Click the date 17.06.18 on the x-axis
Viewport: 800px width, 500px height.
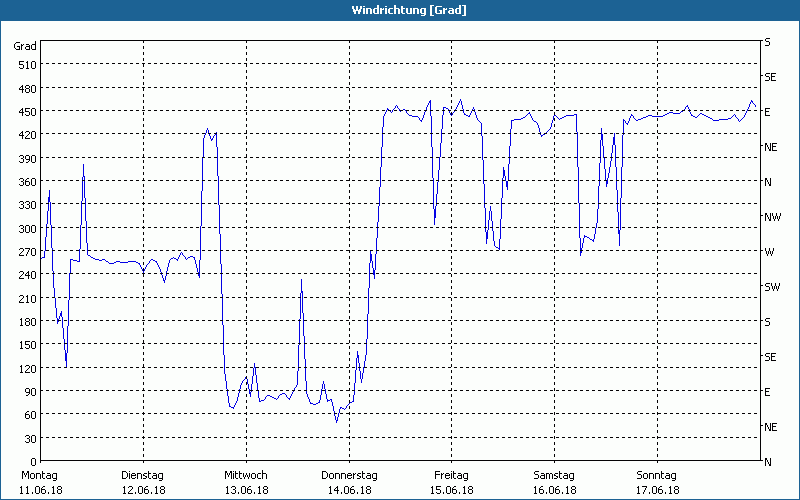(x=657, y=490)
